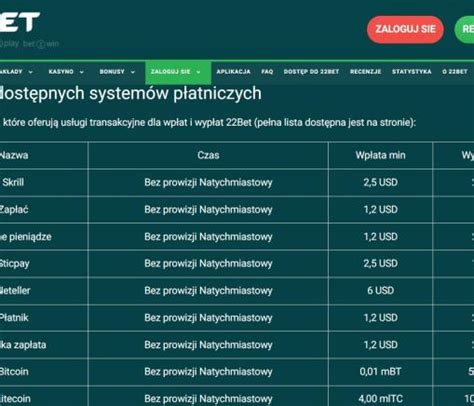Select the highlighted Zaloguj sie nav item
474x406 pixels.
pos(178,72)
